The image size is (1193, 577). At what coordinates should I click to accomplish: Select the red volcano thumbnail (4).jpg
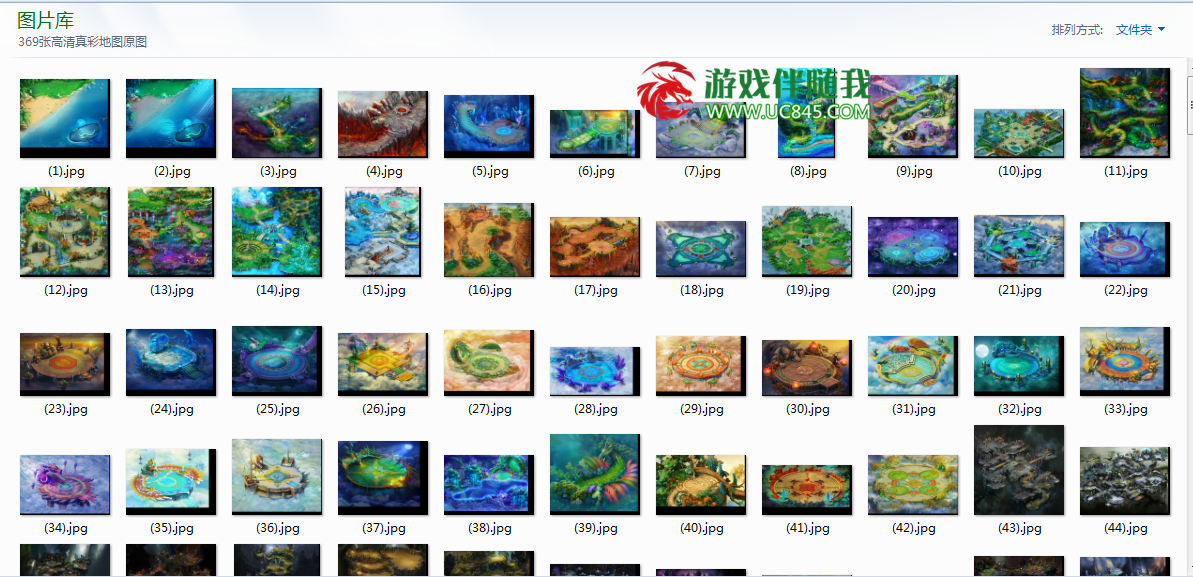(383, 124)
